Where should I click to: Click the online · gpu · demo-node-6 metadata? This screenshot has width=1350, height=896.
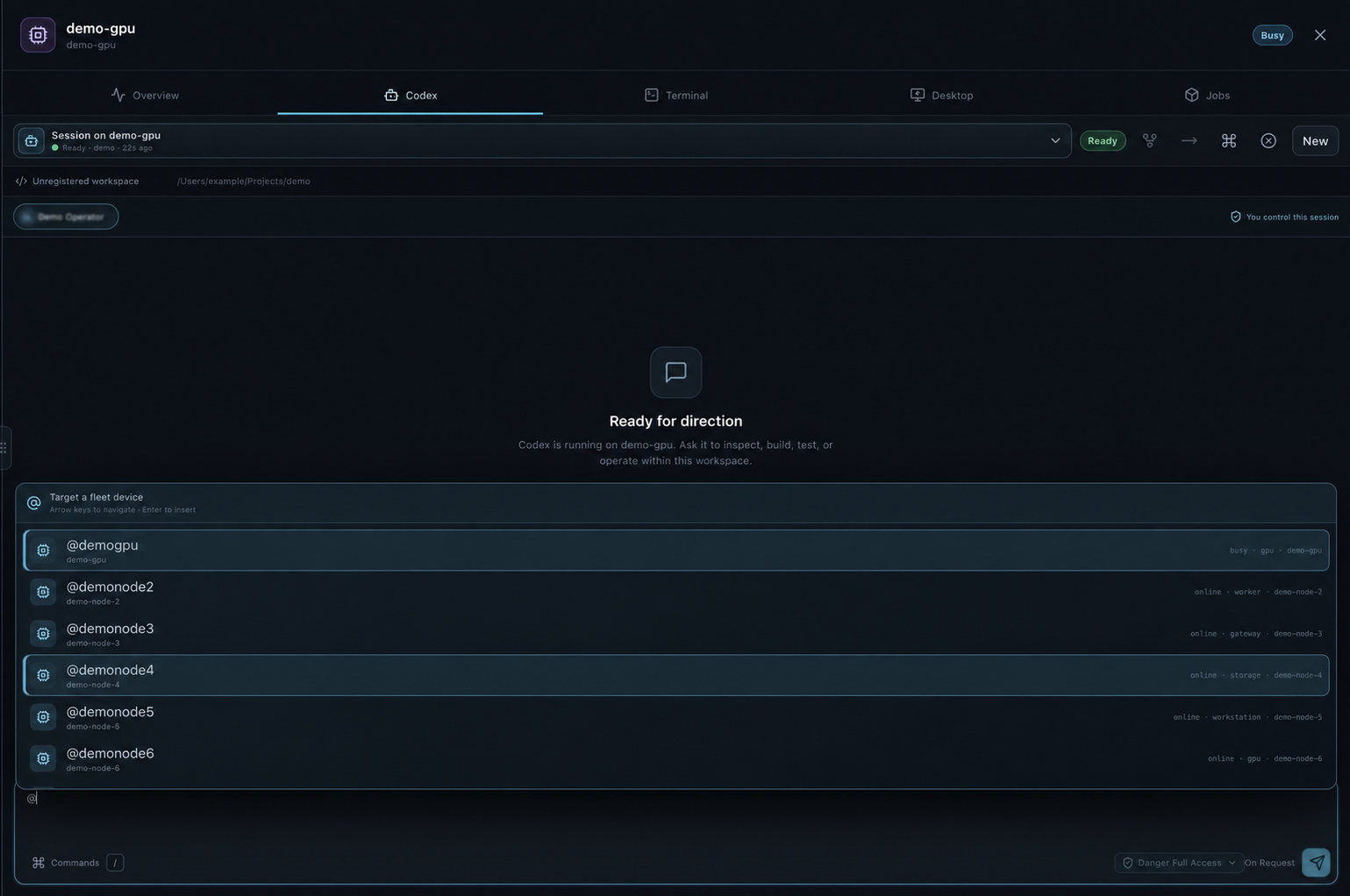[x=1265, y=758]
